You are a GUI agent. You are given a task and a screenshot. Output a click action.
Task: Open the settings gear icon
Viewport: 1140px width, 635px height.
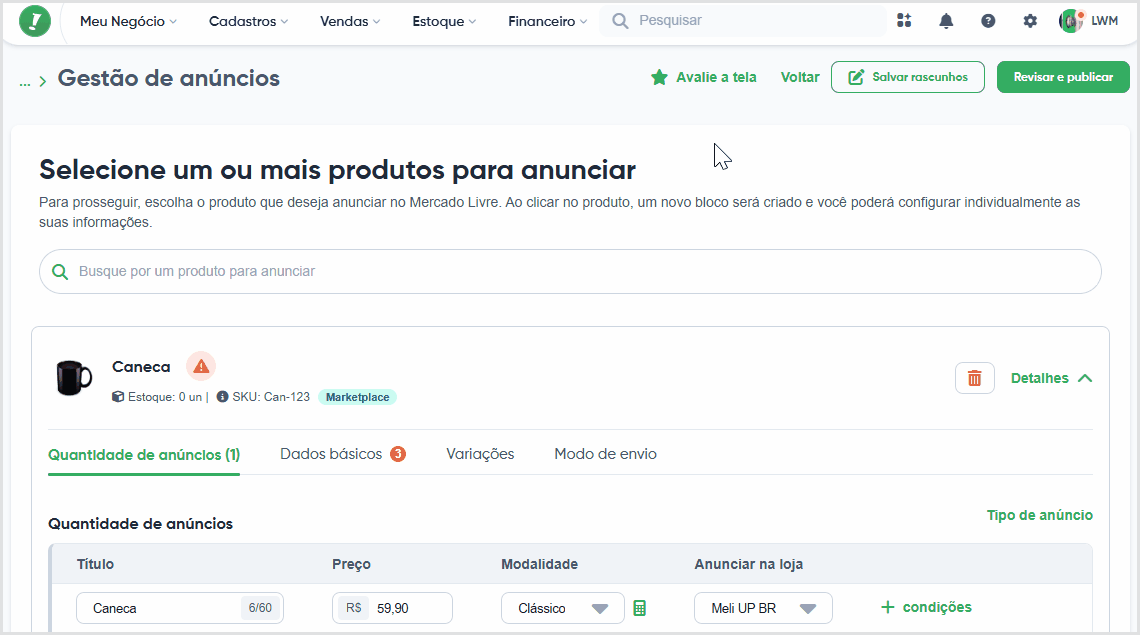1030,20
